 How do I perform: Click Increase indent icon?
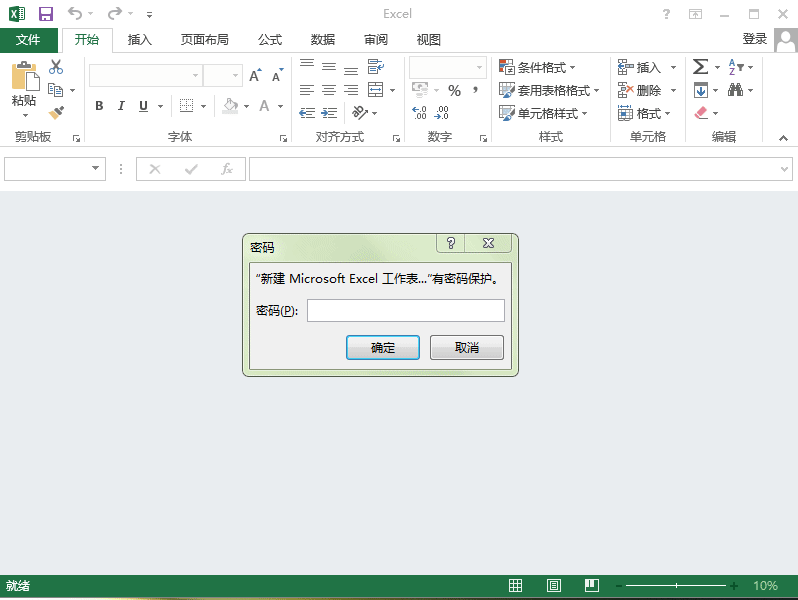[x=329, y=113]
